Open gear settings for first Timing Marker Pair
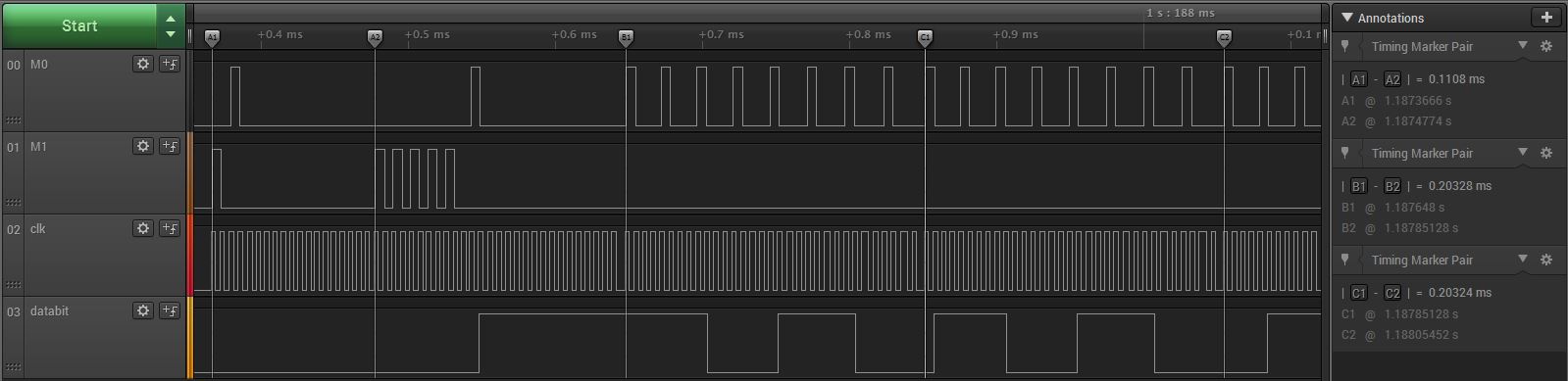Viewport: 1568px width, 381px height. pos(1546,46)
